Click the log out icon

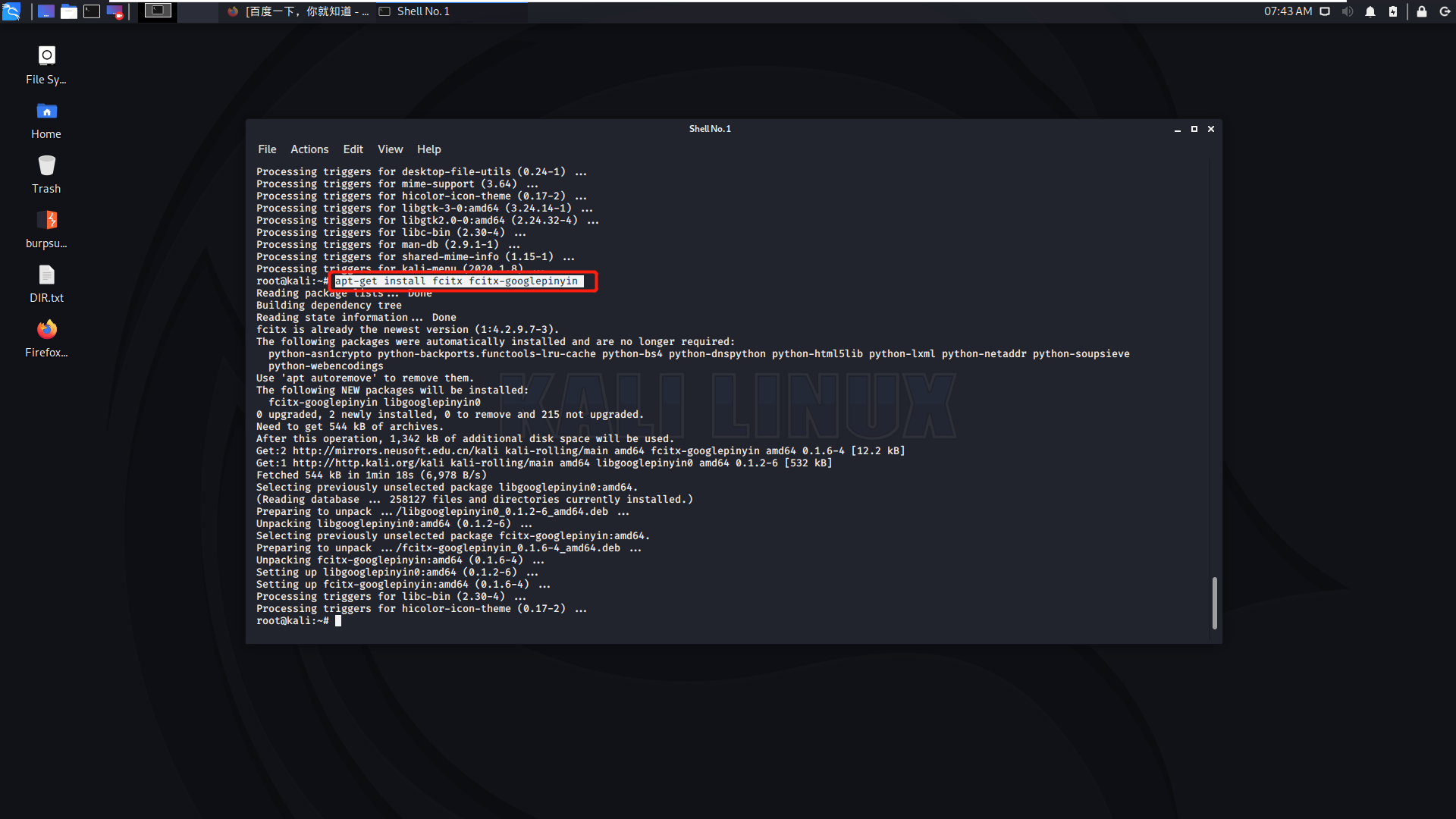click(x=1445, y=11)
